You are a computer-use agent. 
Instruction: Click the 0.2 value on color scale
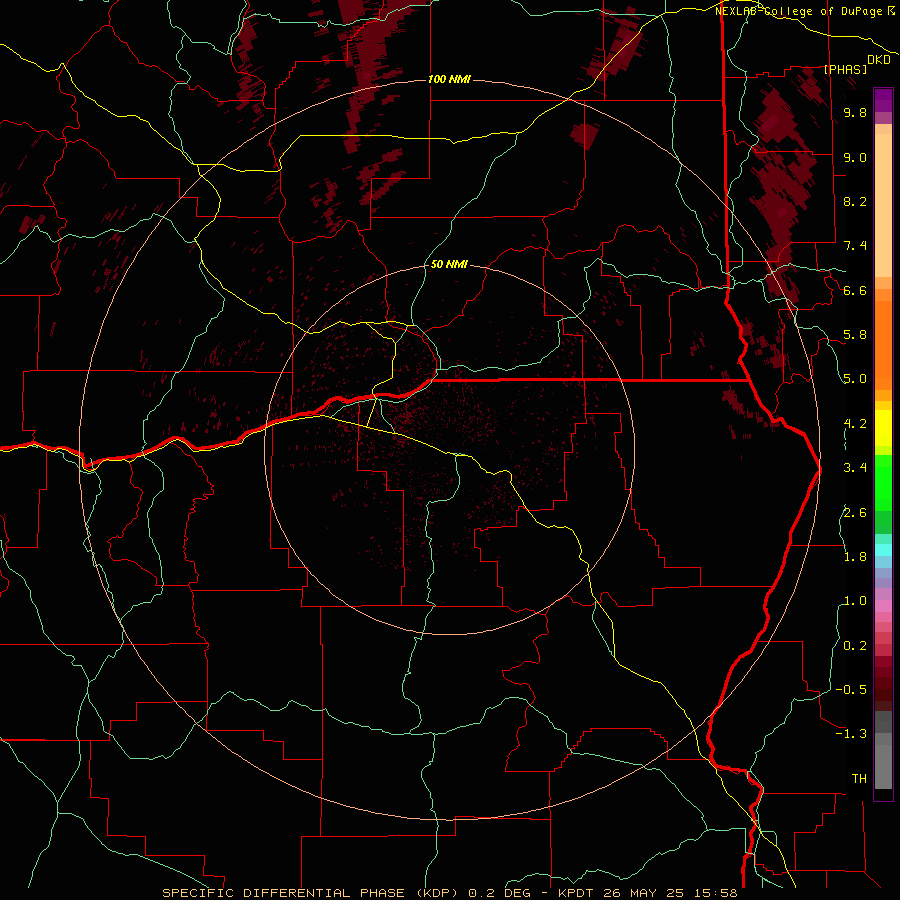(855, 646)
